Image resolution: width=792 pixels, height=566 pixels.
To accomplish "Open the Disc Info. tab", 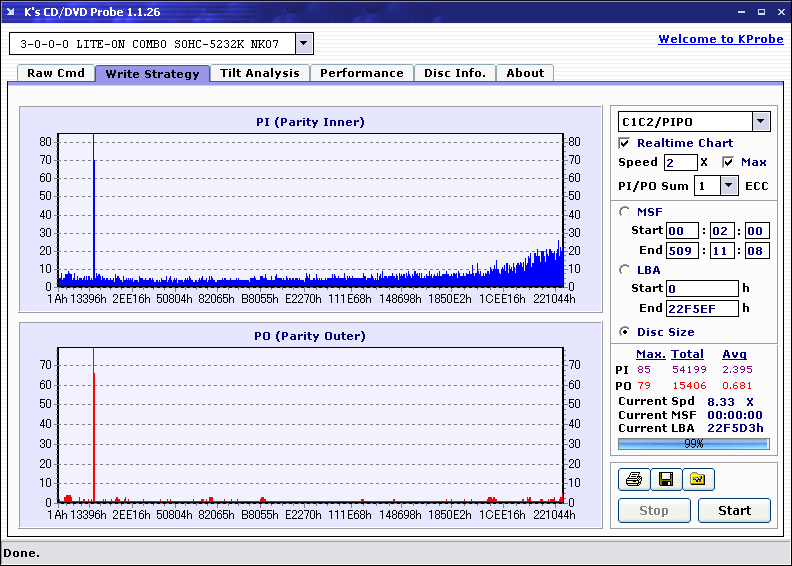I will (455, 73).
